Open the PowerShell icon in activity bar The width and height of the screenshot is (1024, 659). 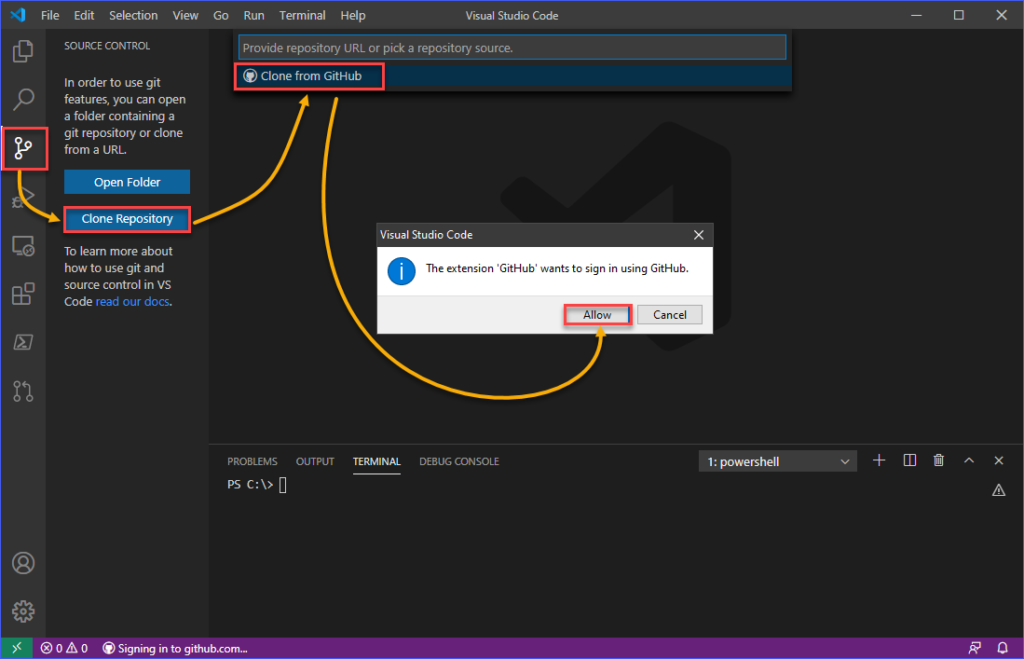coord(23,342)
